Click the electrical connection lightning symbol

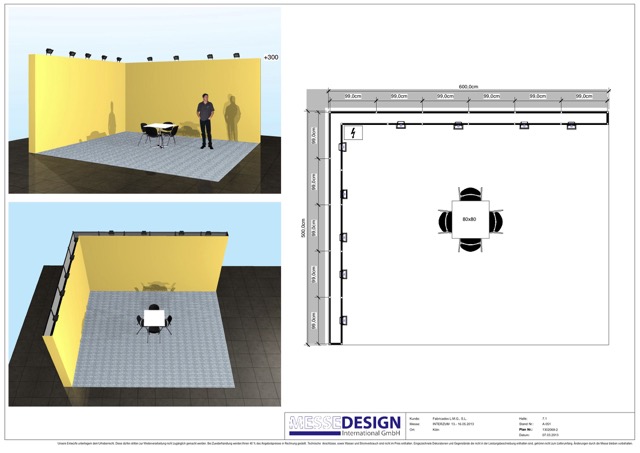(354, 132)
